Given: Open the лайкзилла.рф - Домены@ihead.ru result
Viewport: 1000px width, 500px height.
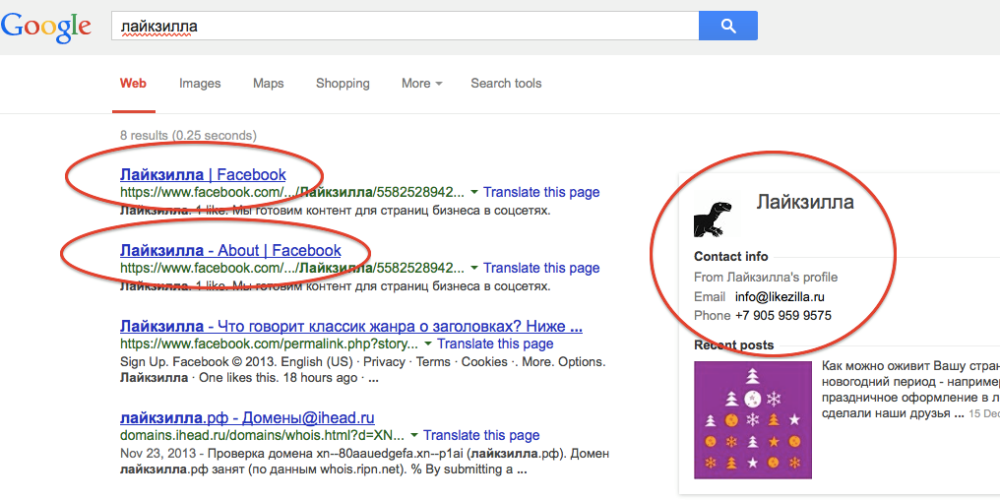Looking at the screenshot, I should (247, 418).
